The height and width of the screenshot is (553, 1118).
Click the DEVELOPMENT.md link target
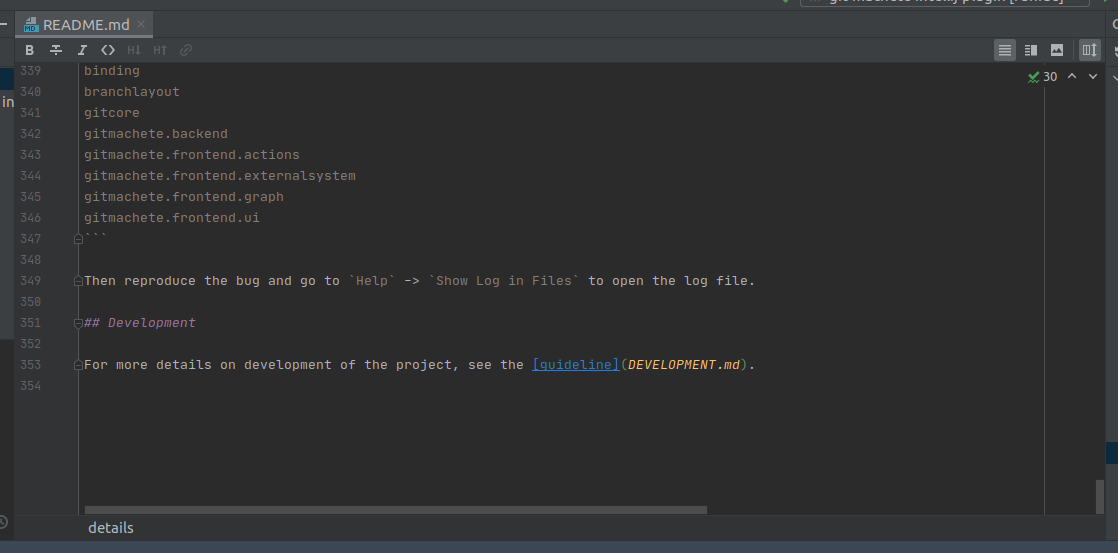(684, 365)
